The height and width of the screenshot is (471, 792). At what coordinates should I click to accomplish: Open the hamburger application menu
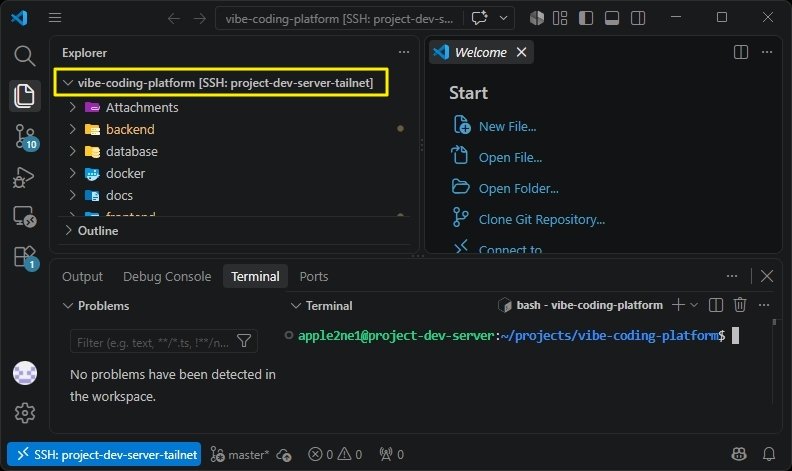(55, 18)
